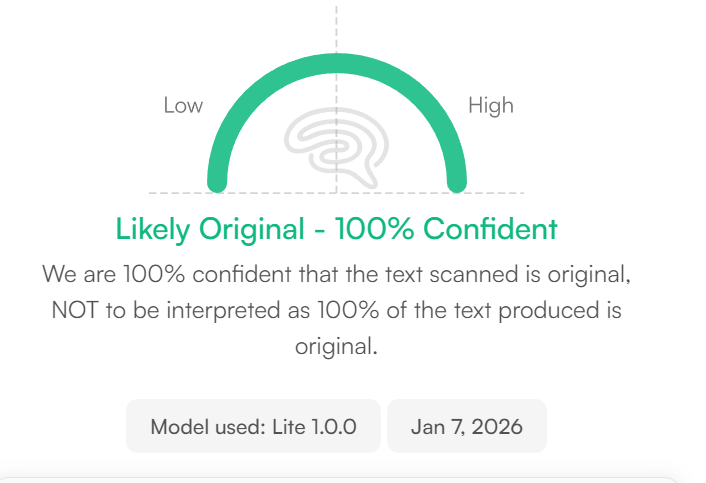
Task: Select the "High" gauge label
Action: click(x=490, y=105)
